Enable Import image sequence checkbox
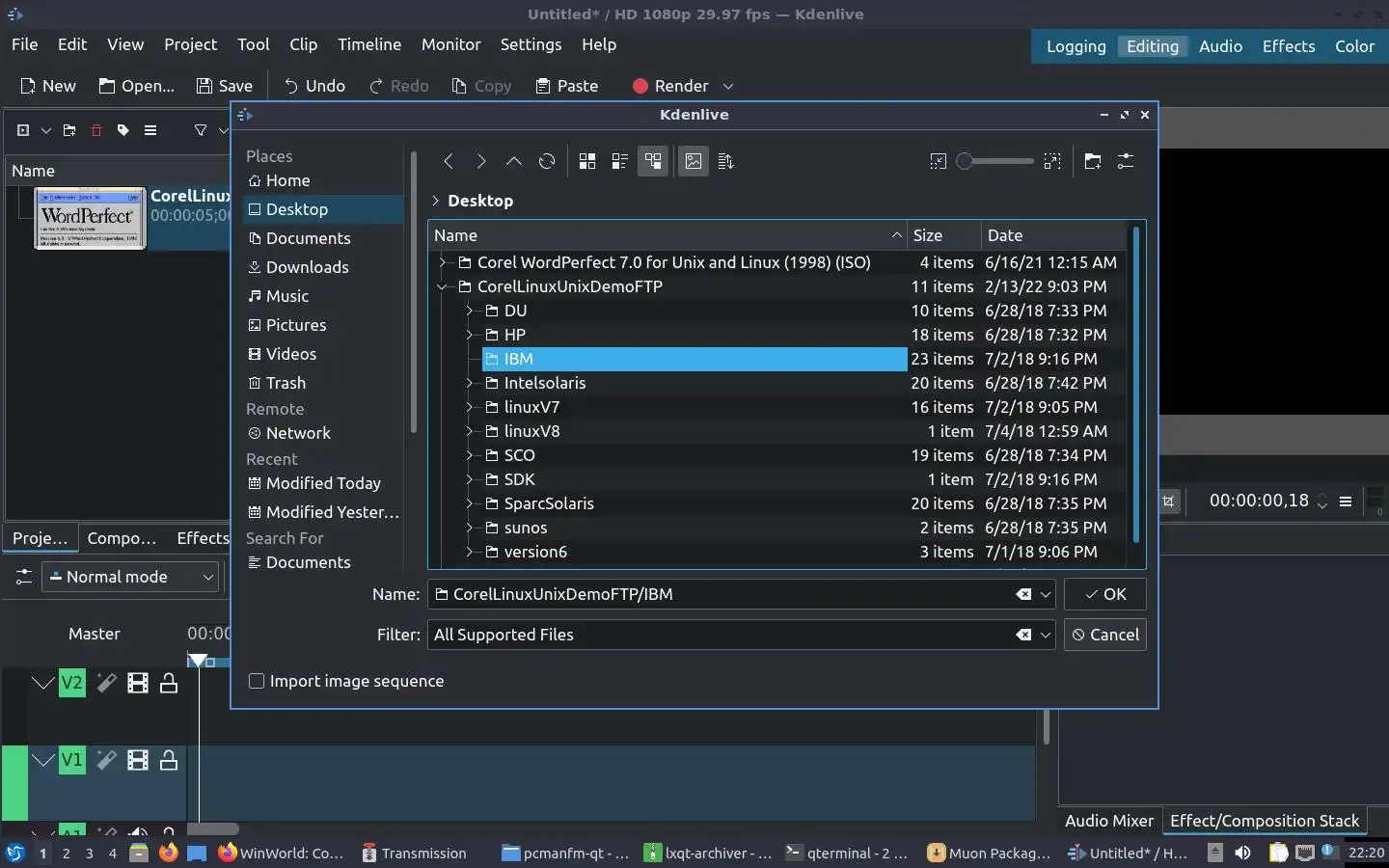Image resolution: width=1389 pixels, height=868 pixels. coord(257,681)
